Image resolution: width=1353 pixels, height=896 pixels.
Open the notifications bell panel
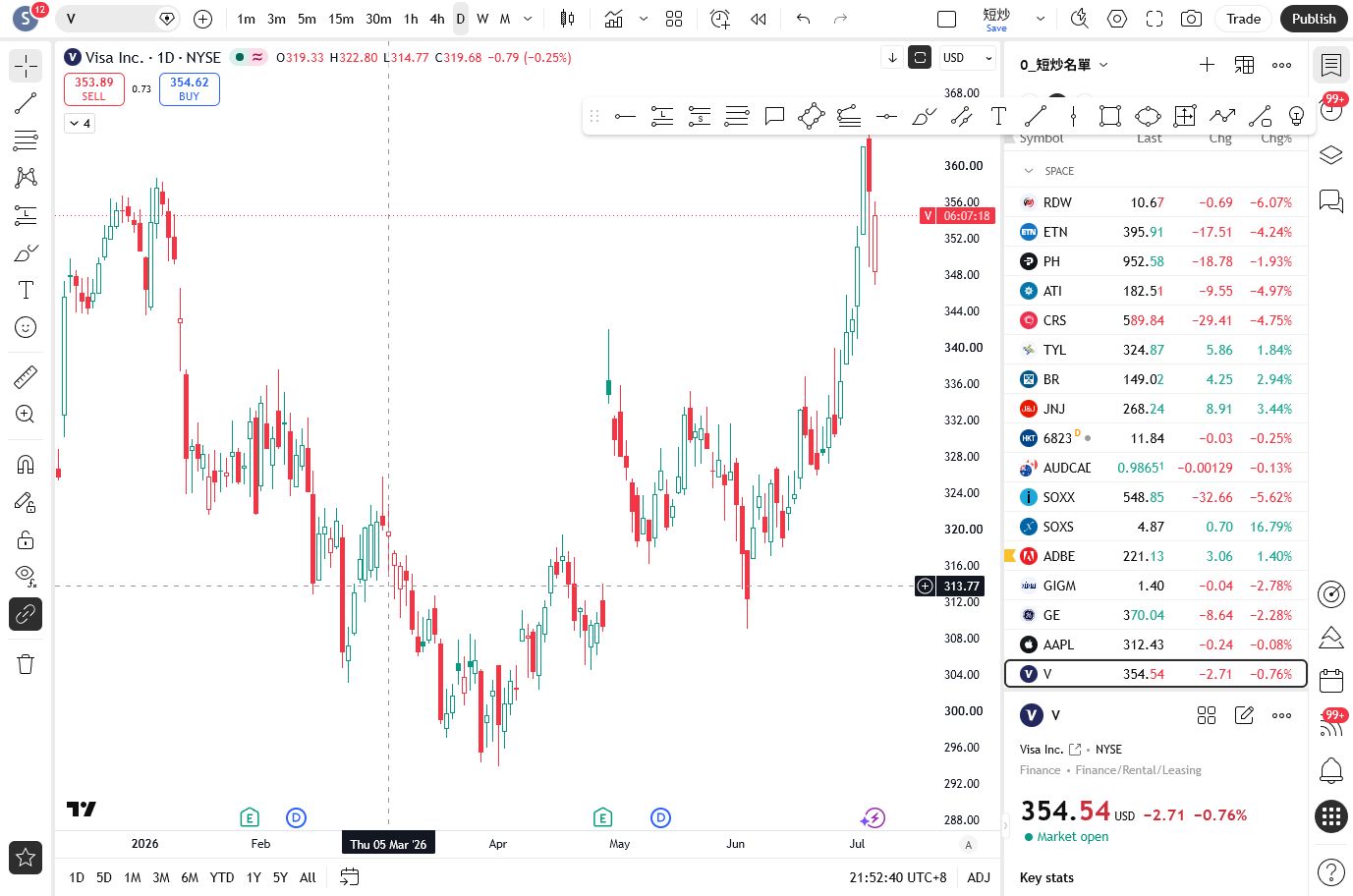[x=1330, y=770]
